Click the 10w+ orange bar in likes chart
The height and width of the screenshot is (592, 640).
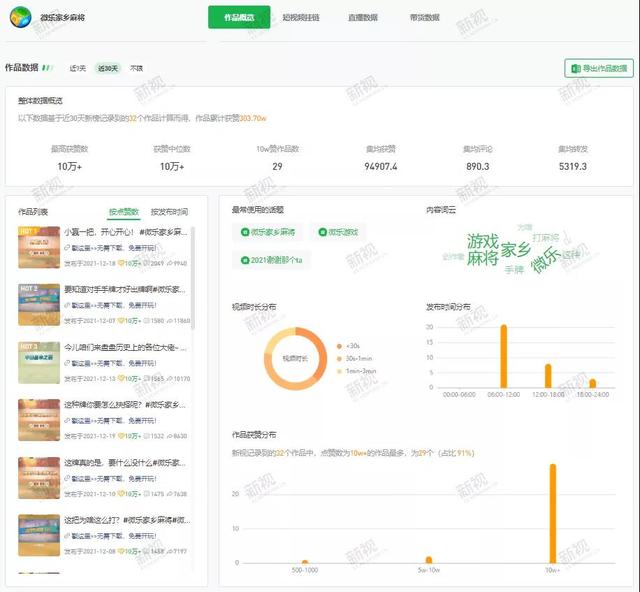click(552, 513)
